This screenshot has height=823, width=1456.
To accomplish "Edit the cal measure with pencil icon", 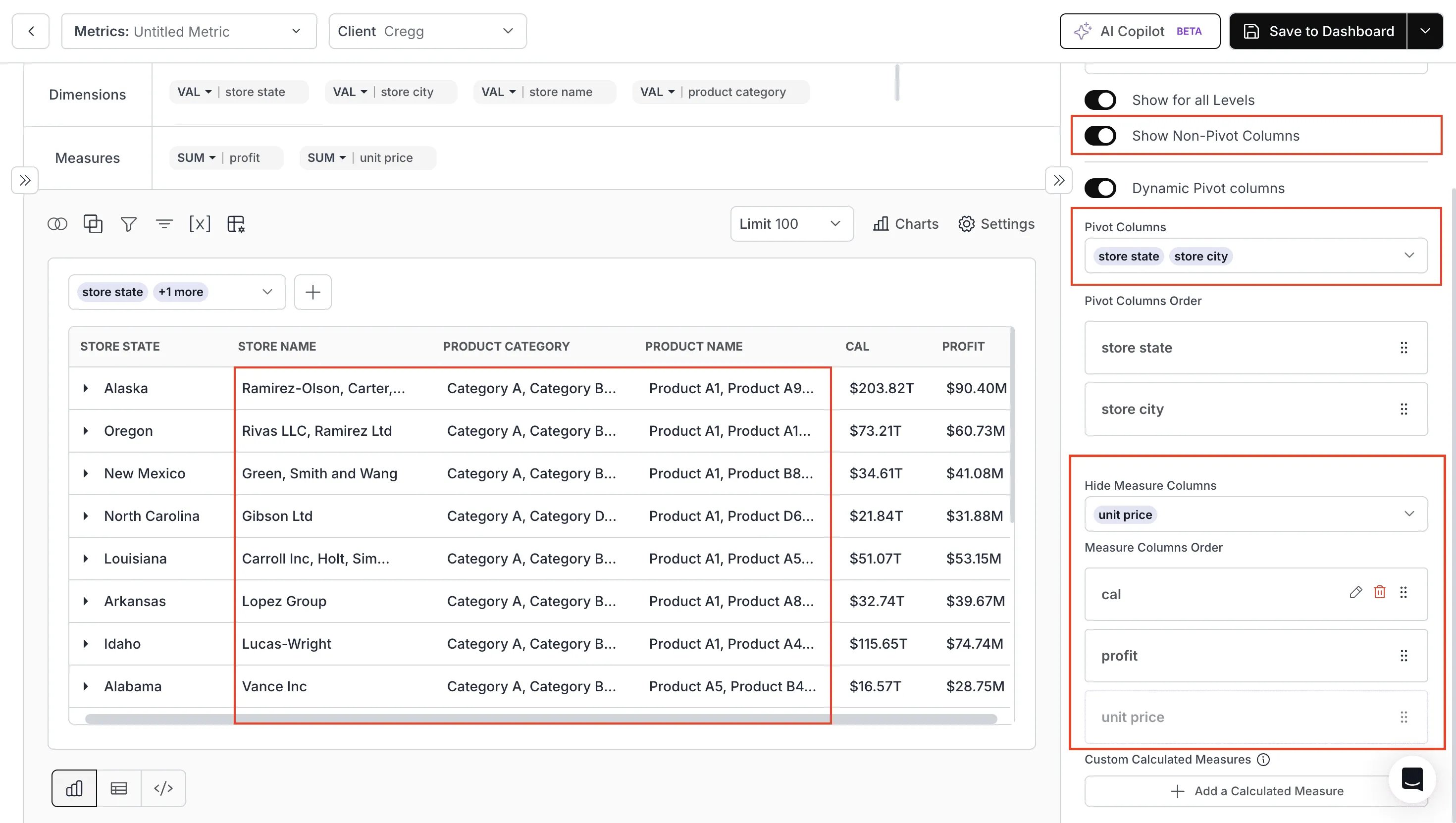I will 1355,592.
